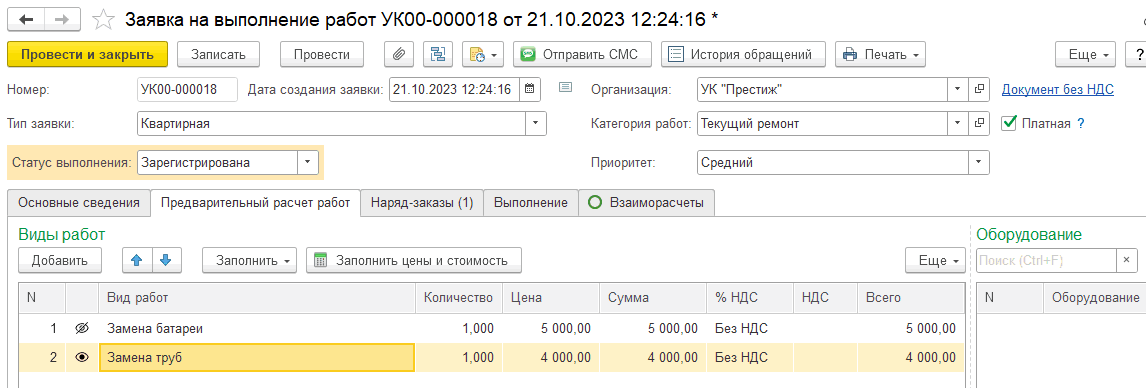Uncheck the Платная checkbox
Screen dimensions: 1146x388
1009,123
